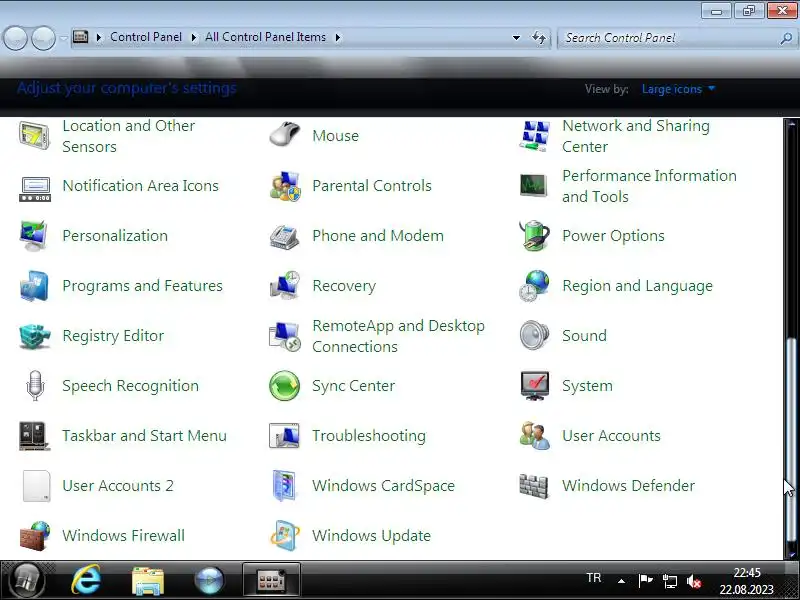Viewport: 800px width, 600px height.
Task: Open the Large icons view dropdown
Action: point(679,89)
